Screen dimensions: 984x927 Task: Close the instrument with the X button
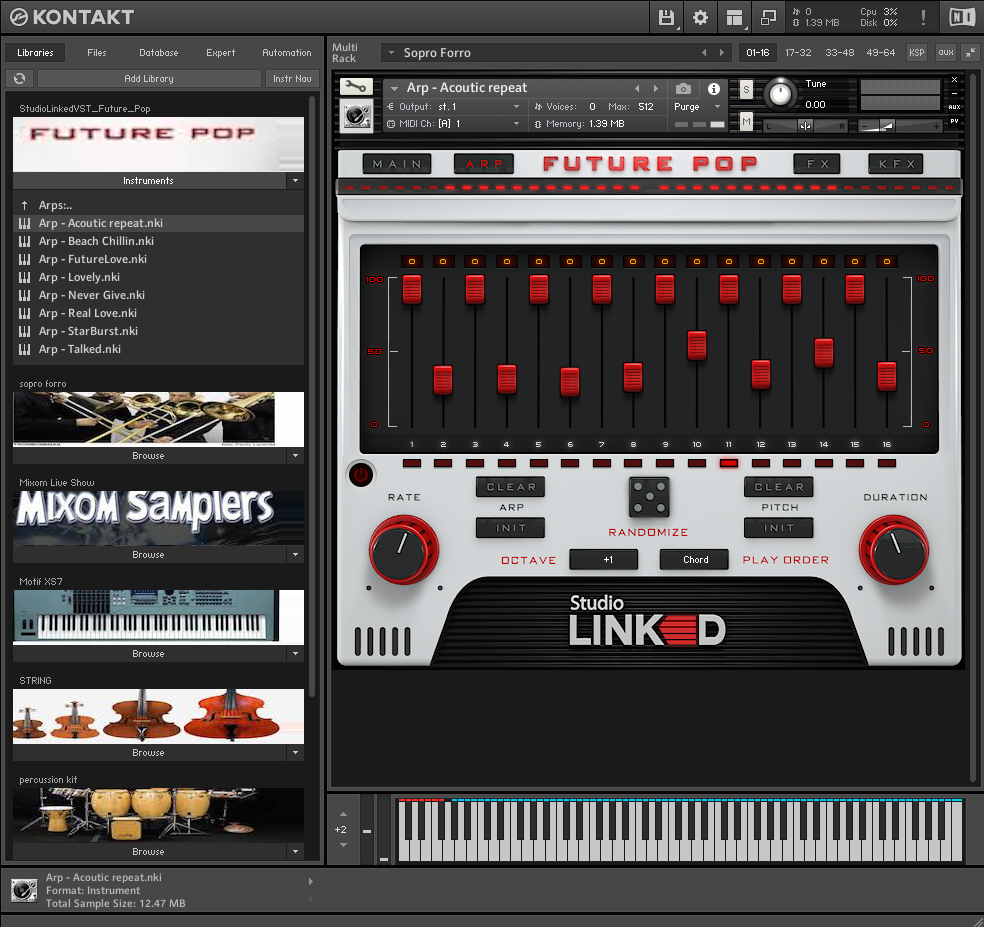pyautogui.click(x=955, y=80)
